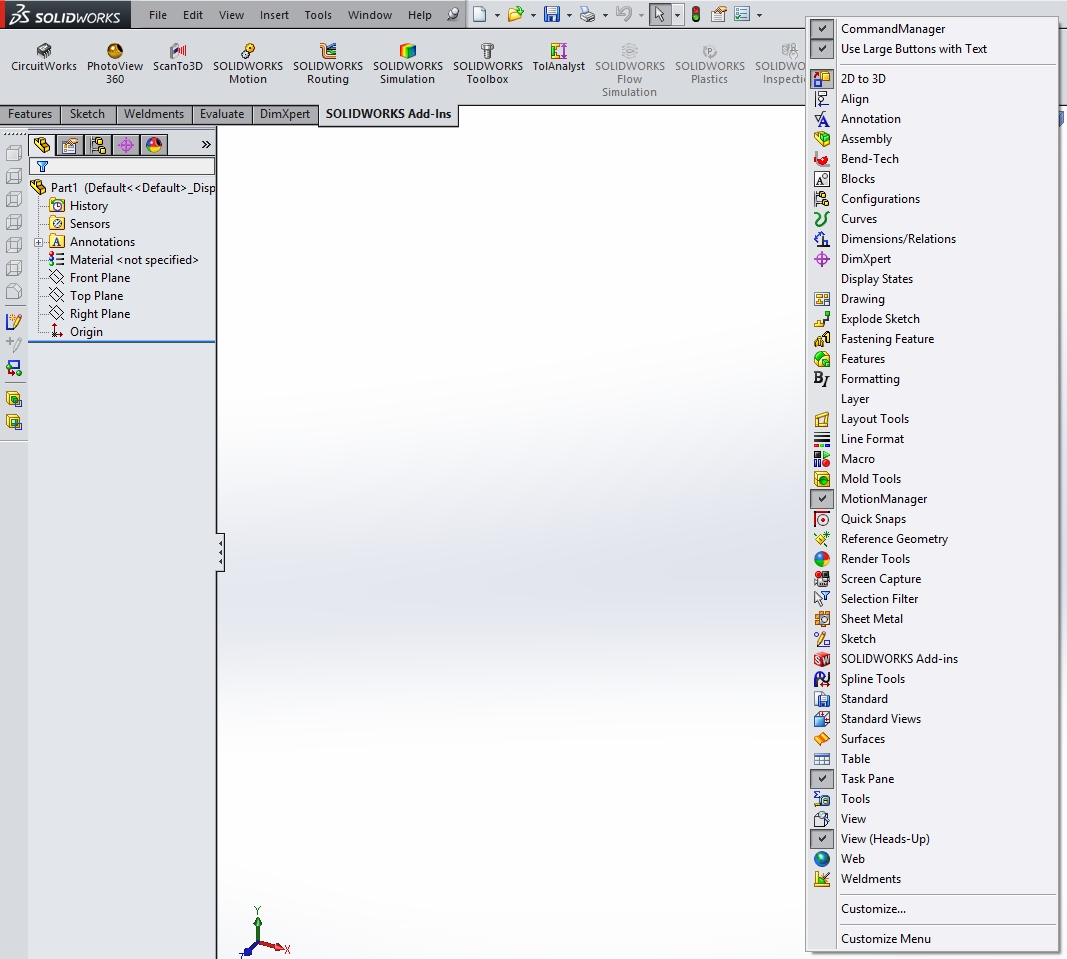The image size is (1067, 959).
Task: Open the dropdown arrow beside the Select cursor
Action: pos(677,15)
